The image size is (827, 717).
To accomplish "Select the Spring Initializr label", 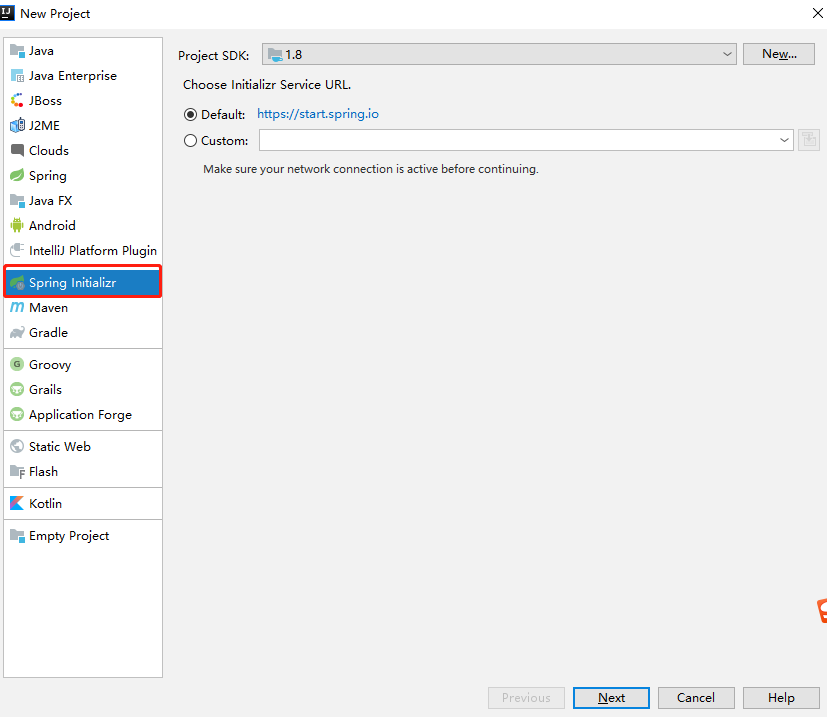I will (72, 283).
